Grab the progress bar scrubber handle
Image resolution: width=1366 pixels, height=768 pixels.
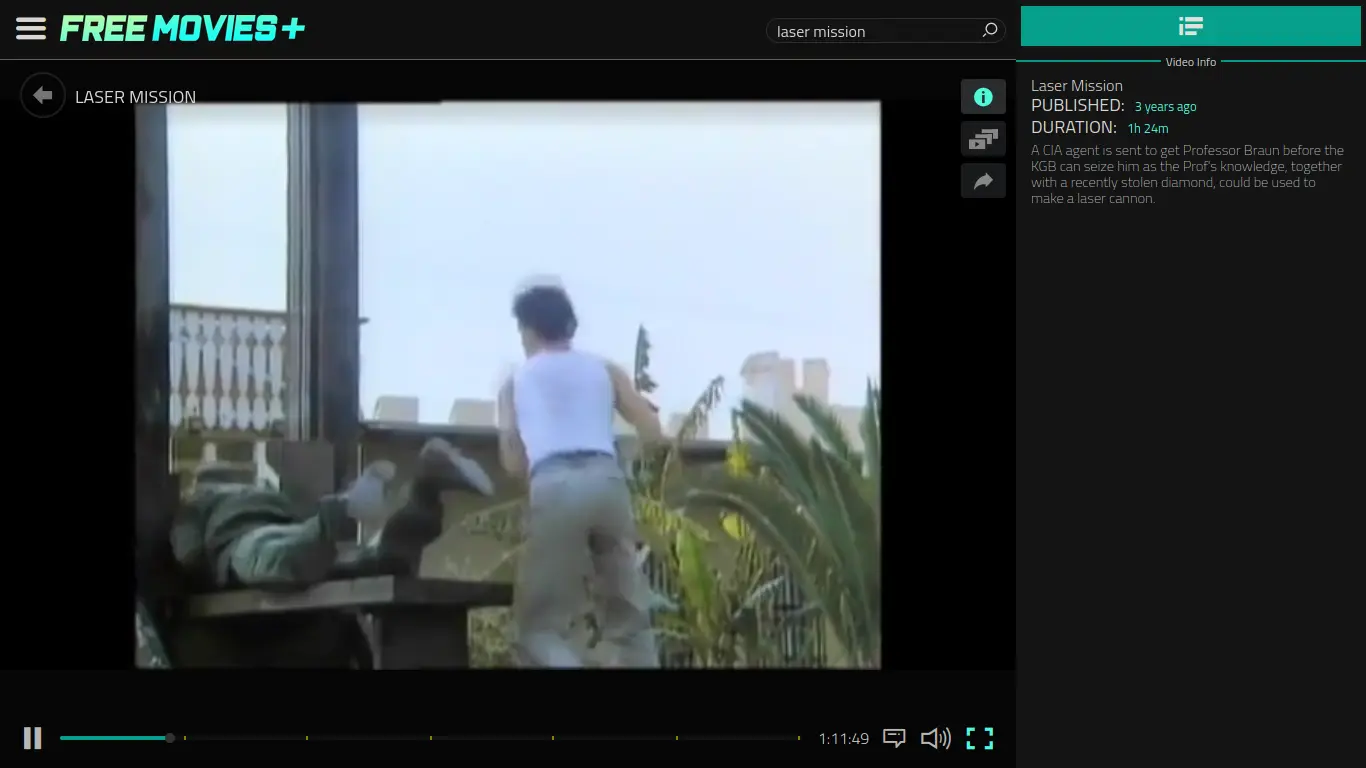pyautogui.click(x=170, y=738)
